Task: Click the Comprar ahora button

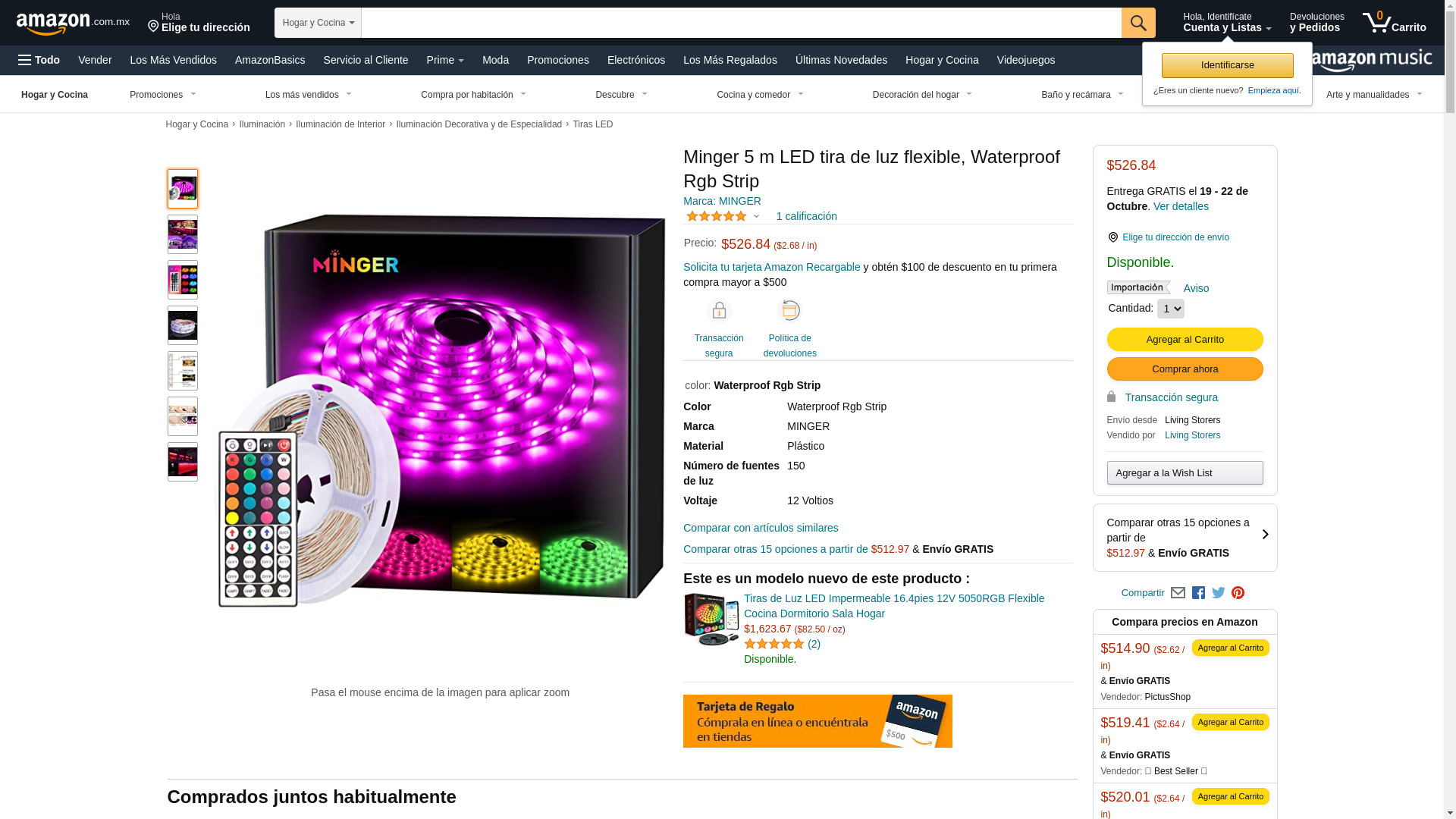Action: click(1185, 369)
